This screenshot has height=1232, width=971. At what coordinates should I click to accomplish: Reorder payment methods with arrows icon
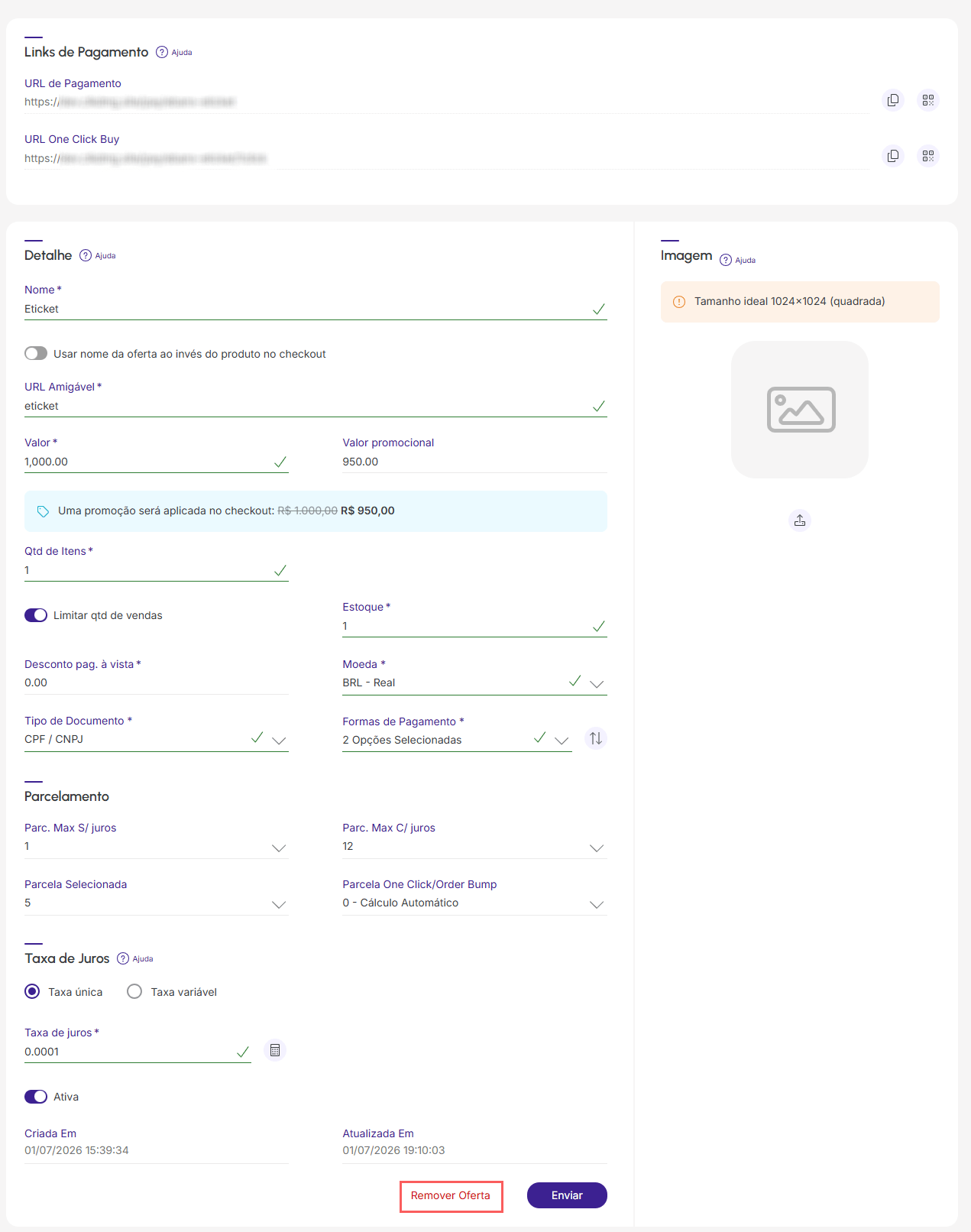[595, 738]
